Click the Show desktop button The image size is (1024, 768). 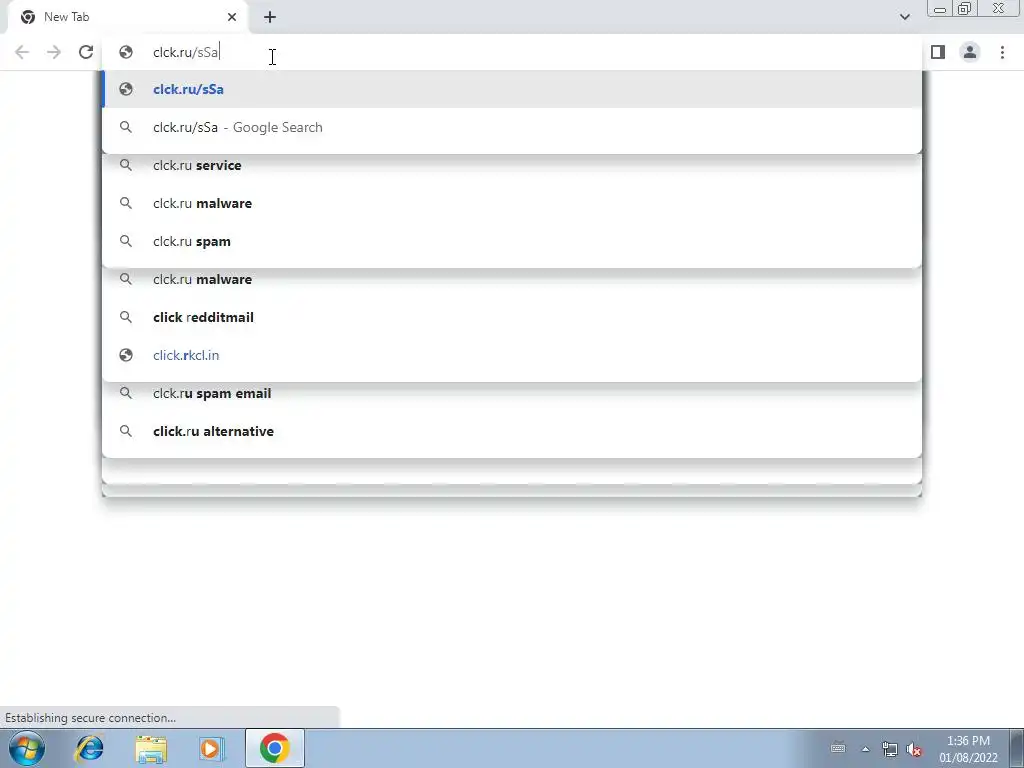coord(1016,748)
